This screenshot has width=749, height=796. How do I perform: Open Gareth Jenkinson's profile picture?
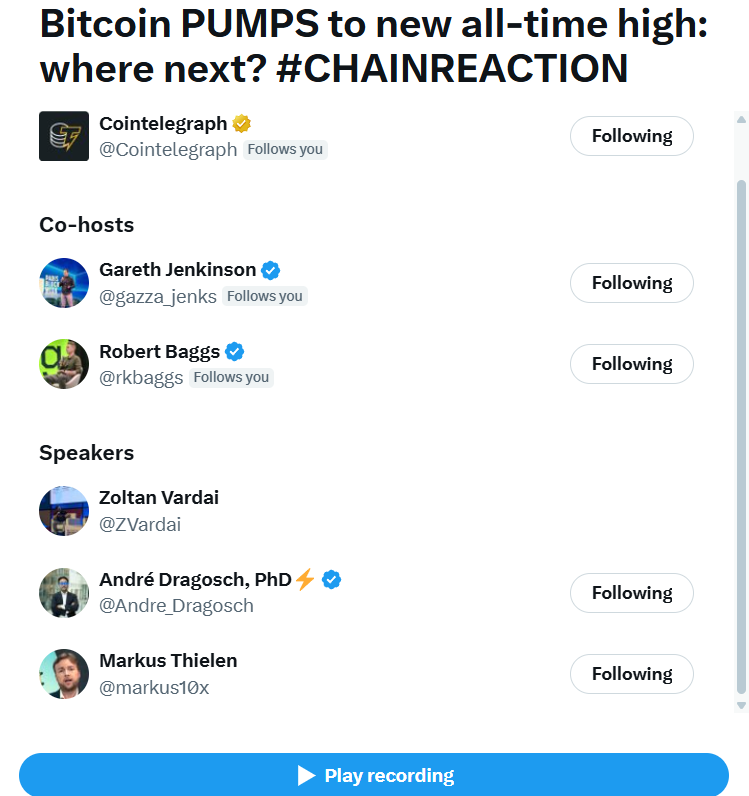pyautogui.click(x=64, y=283)
